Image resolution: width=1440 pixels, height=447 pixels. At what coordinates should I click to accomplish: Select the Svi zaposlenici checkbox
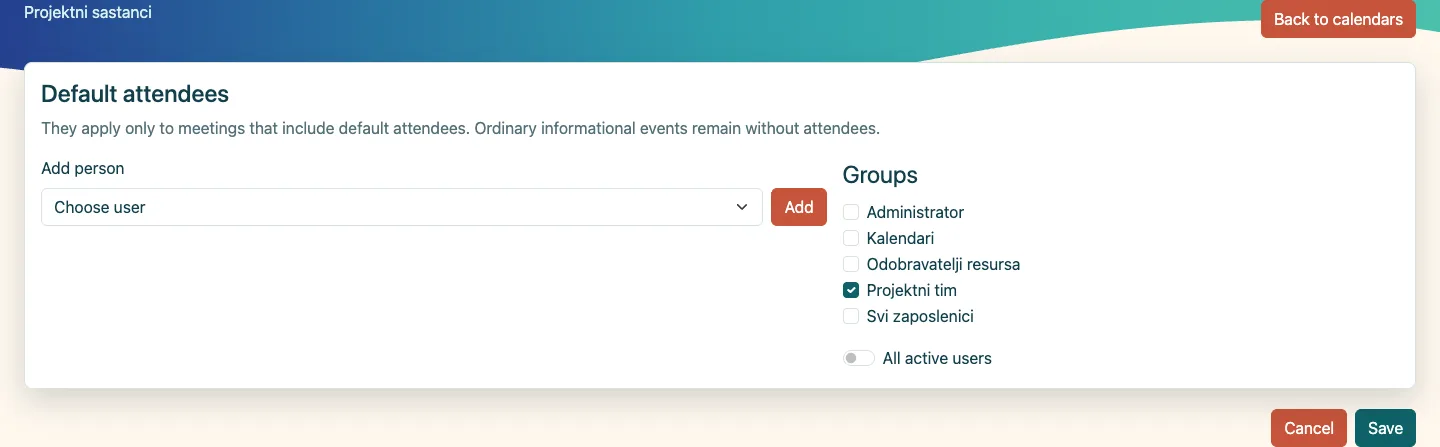tap(851, 316)
